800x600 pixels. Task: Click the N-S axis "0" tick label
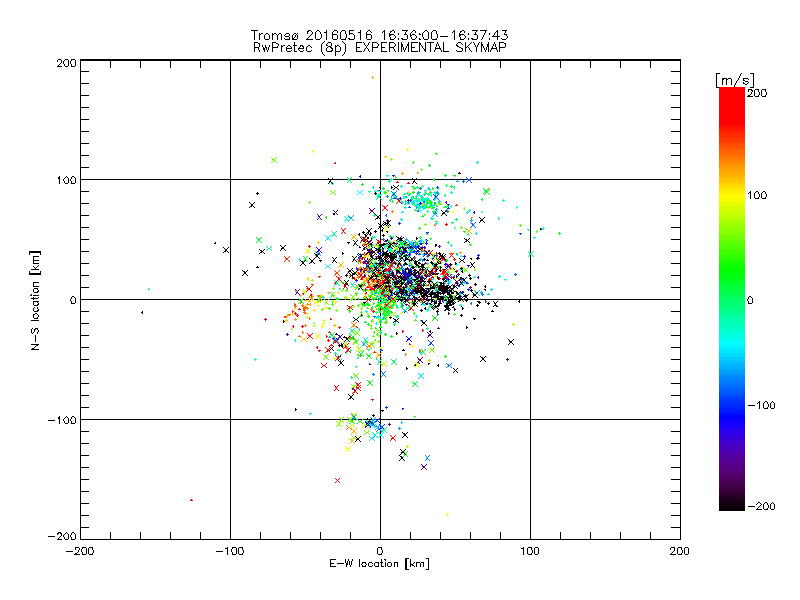73,300
